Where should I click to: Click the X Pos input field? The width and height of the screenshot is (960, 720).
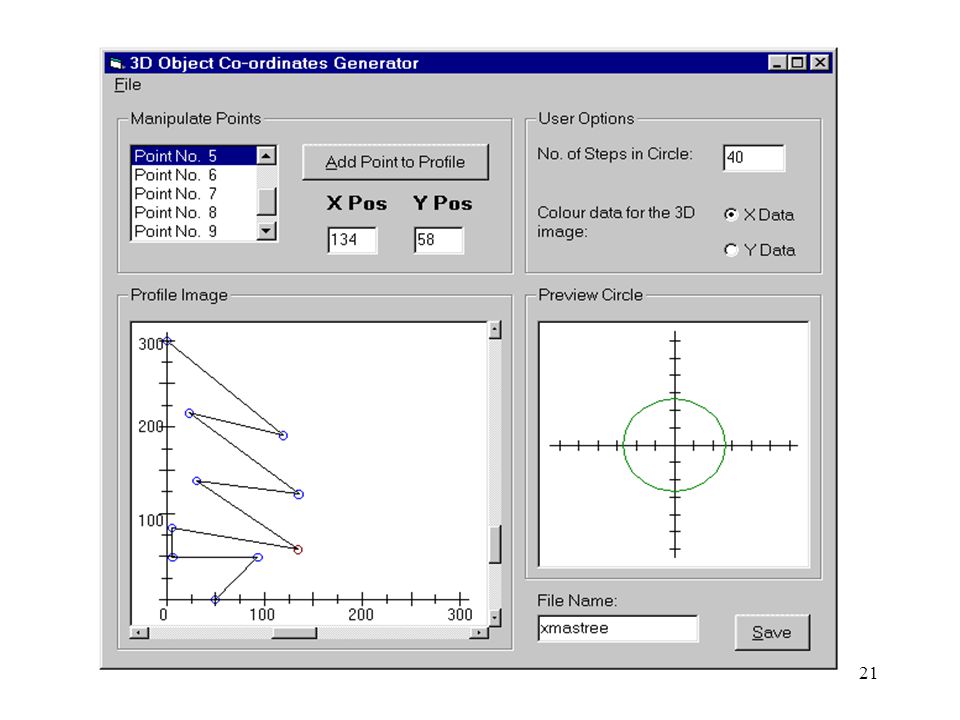[353, 240]
